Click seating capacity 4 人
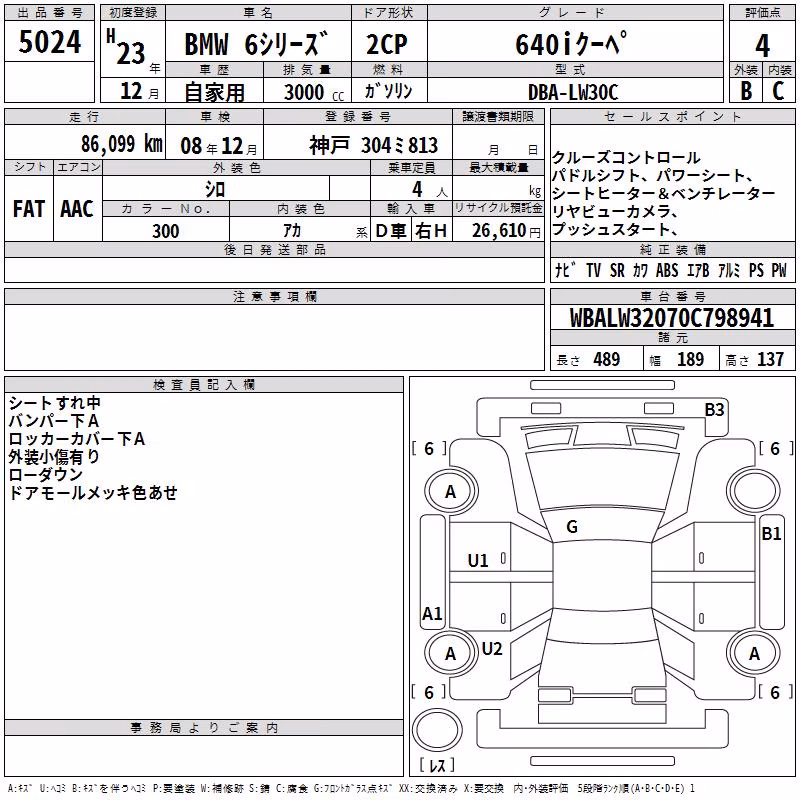The width and height of the screenshot is (800, 800). click(430, 190)
